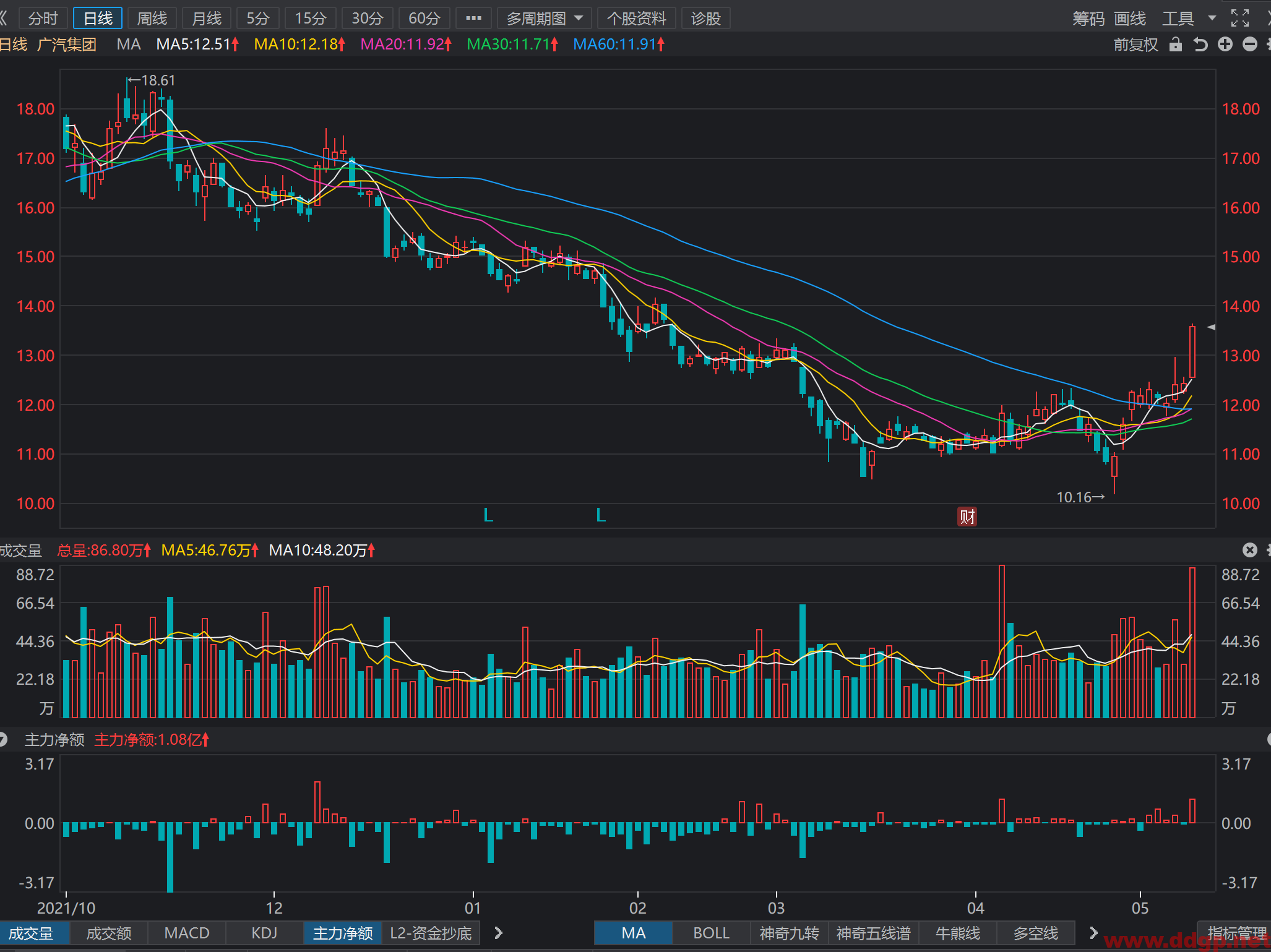Select the MACD indicator tab

(187, 933)
